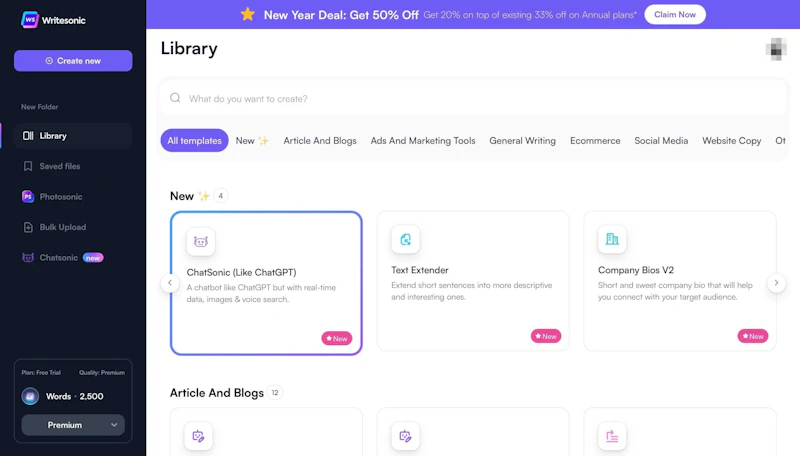Click the Claim Now button
800x456 pixels.
click(675, 14)
